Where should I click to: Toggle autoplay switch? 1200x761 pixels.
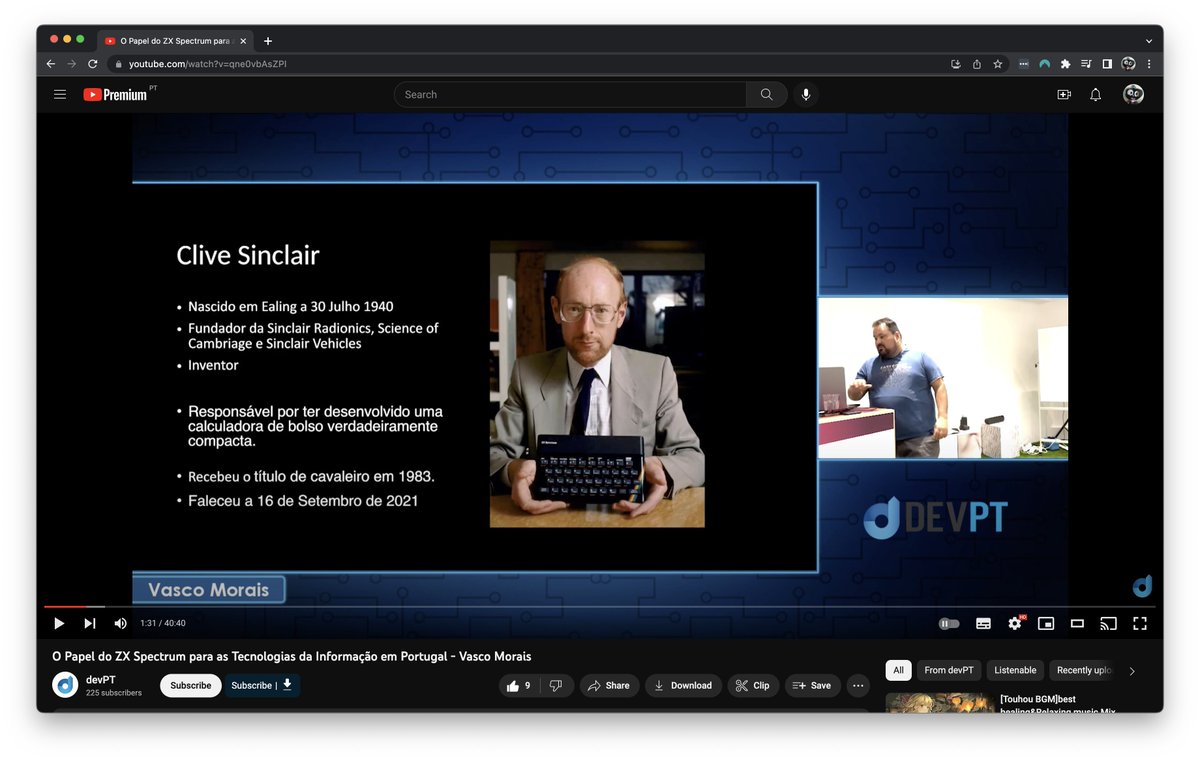(949, 623)
